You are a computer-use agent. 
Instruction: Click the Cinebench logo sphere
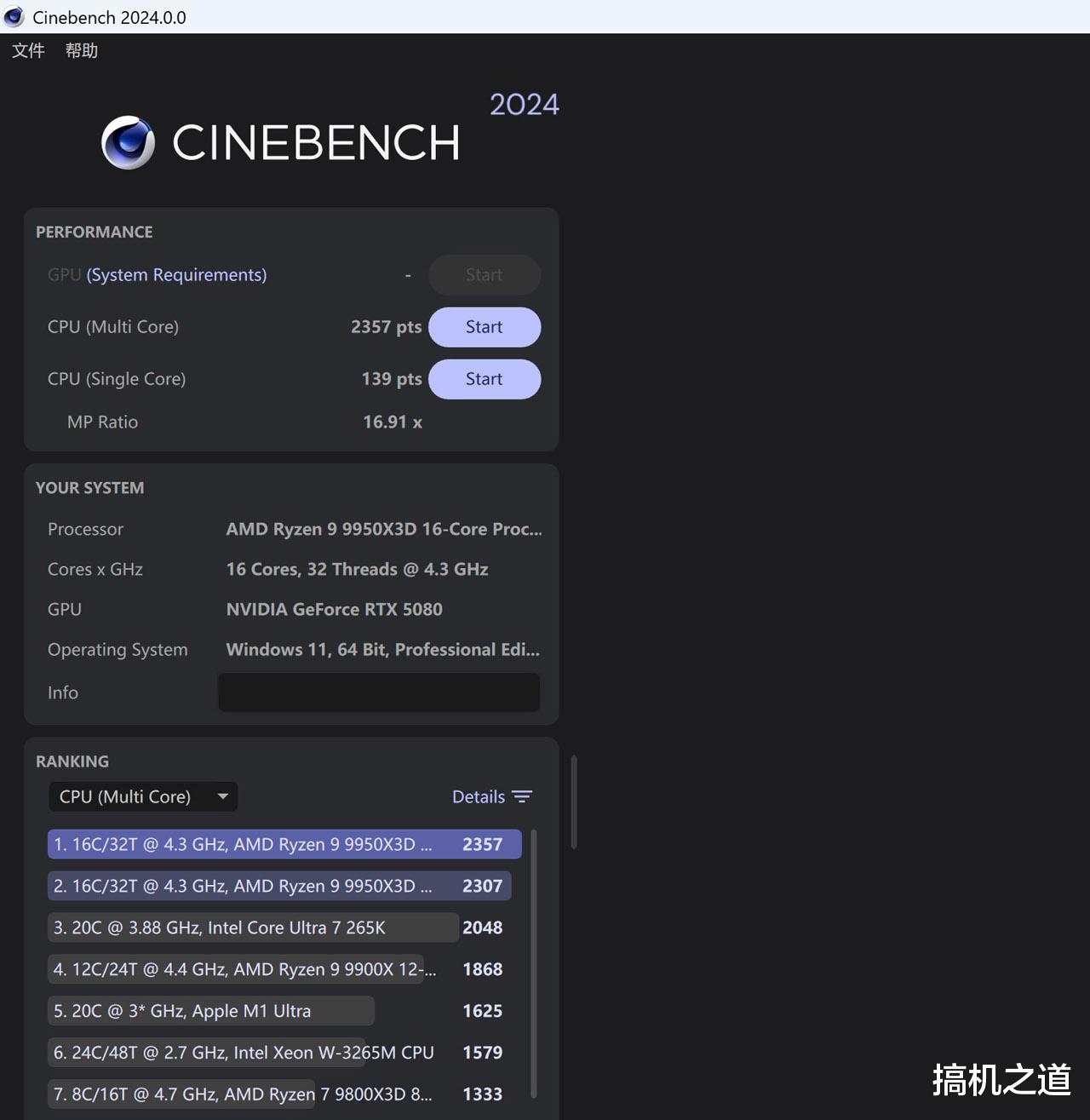click(129, 142)
